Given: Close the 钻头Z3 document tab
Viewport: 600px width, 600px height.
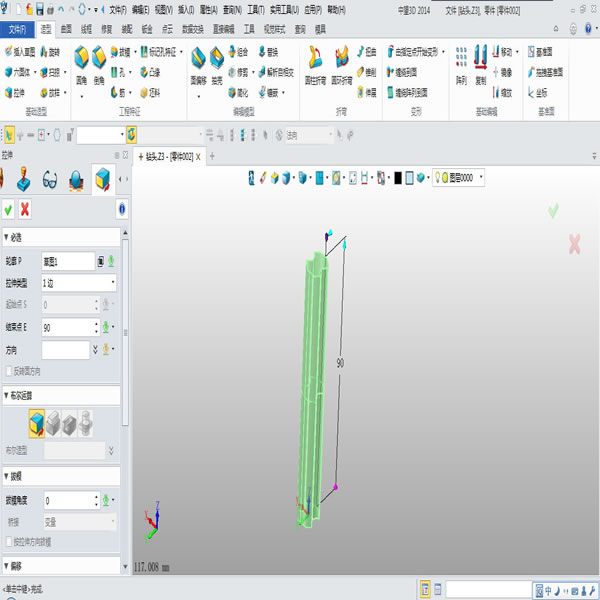Looking at the screenshot, I should tap(198, 157).
